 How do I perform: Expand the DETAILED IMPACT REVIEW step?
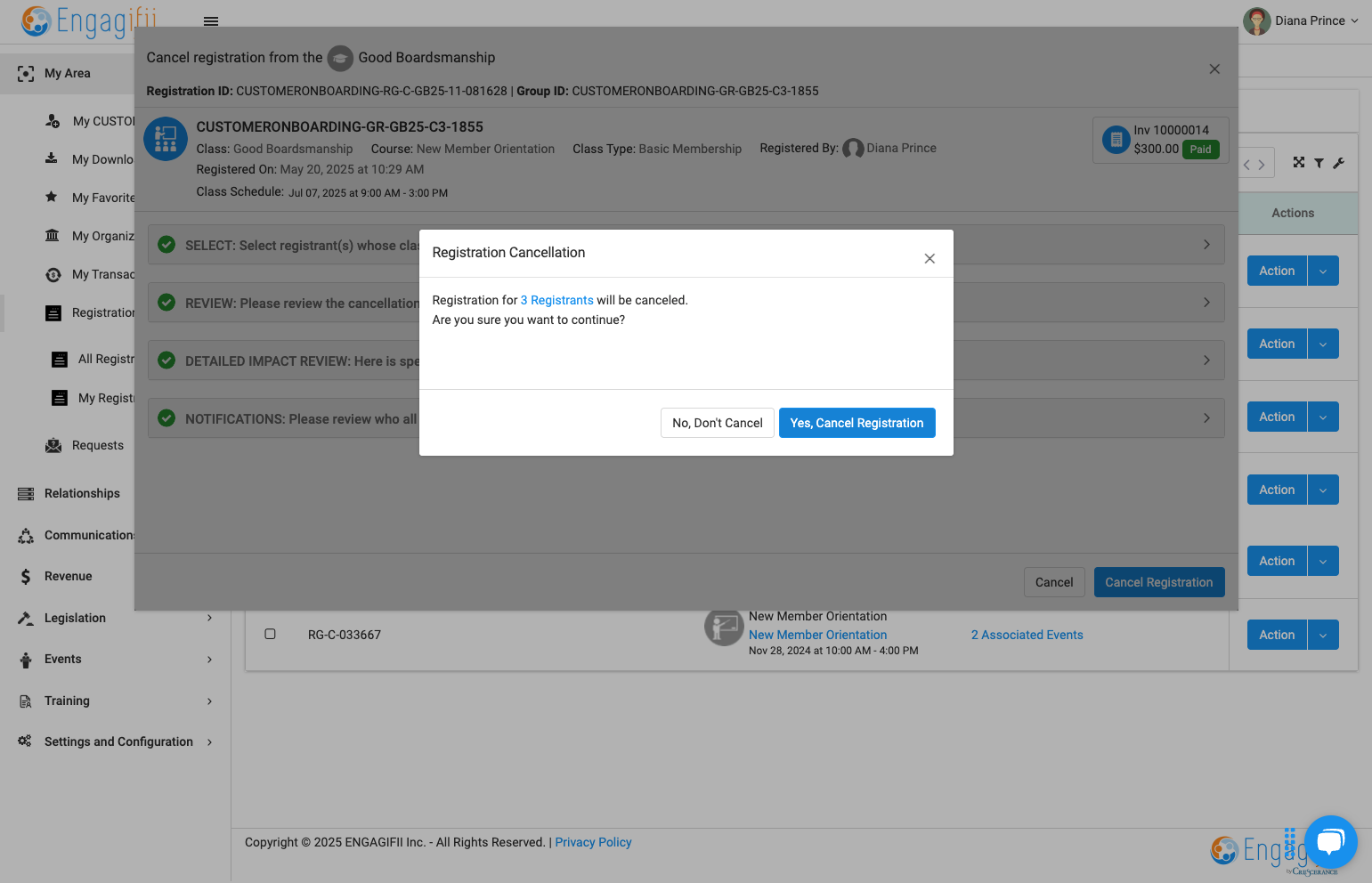686,360
